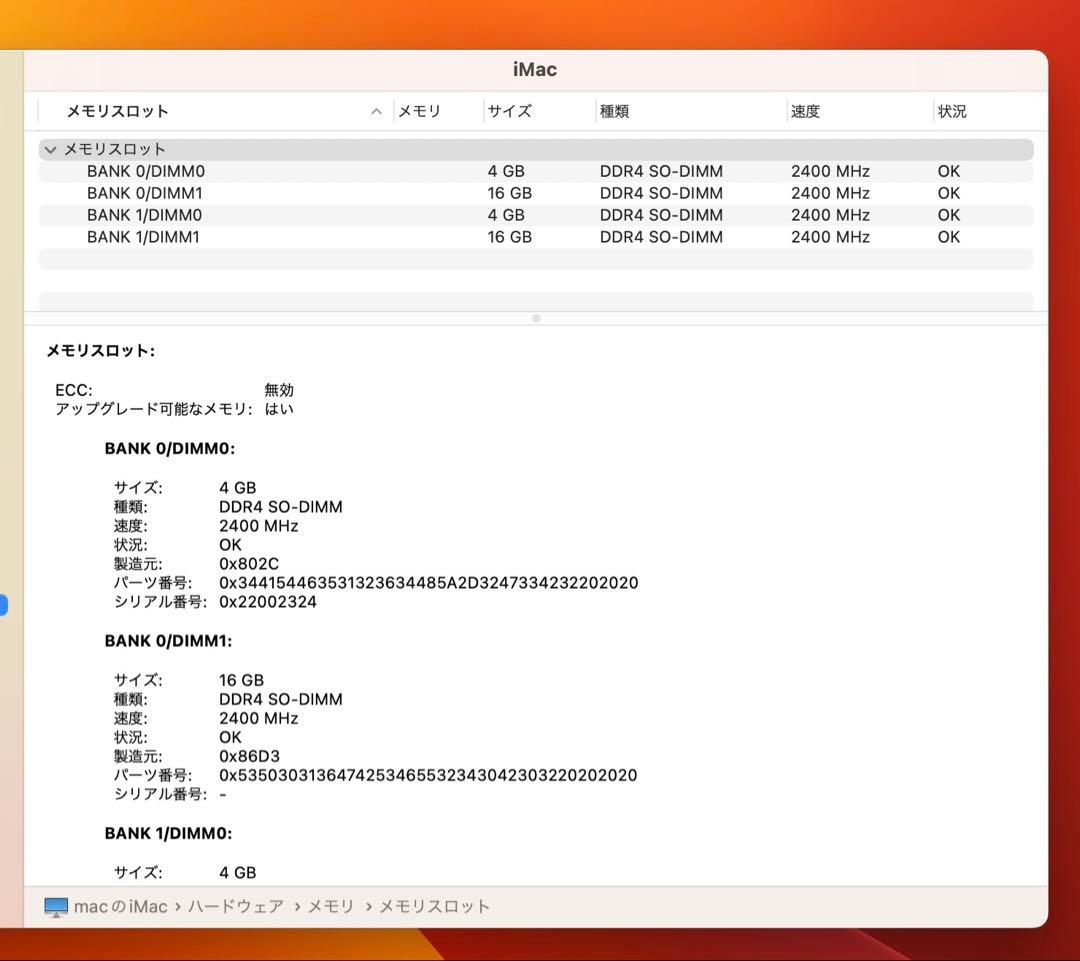Open the ハードウェア breadcrumb link

[x=237, y=905]
